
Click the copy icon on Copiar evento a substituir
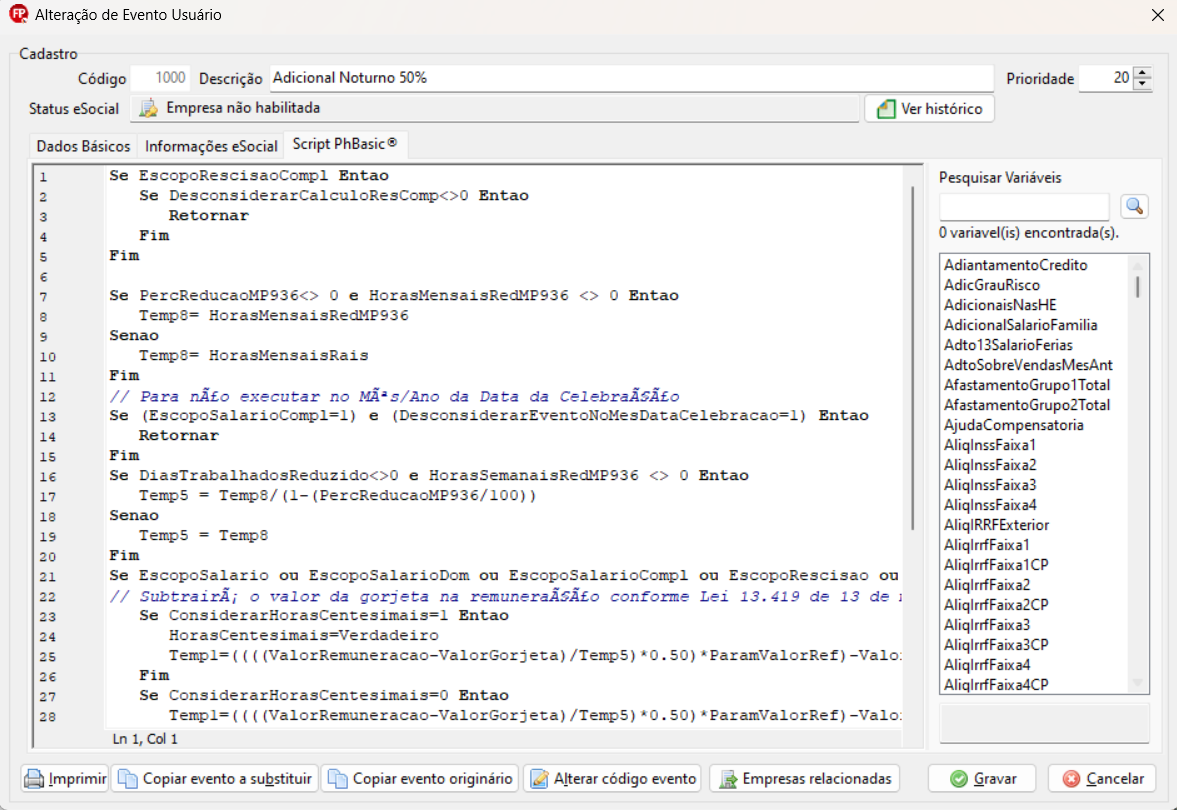pos(128,779)
